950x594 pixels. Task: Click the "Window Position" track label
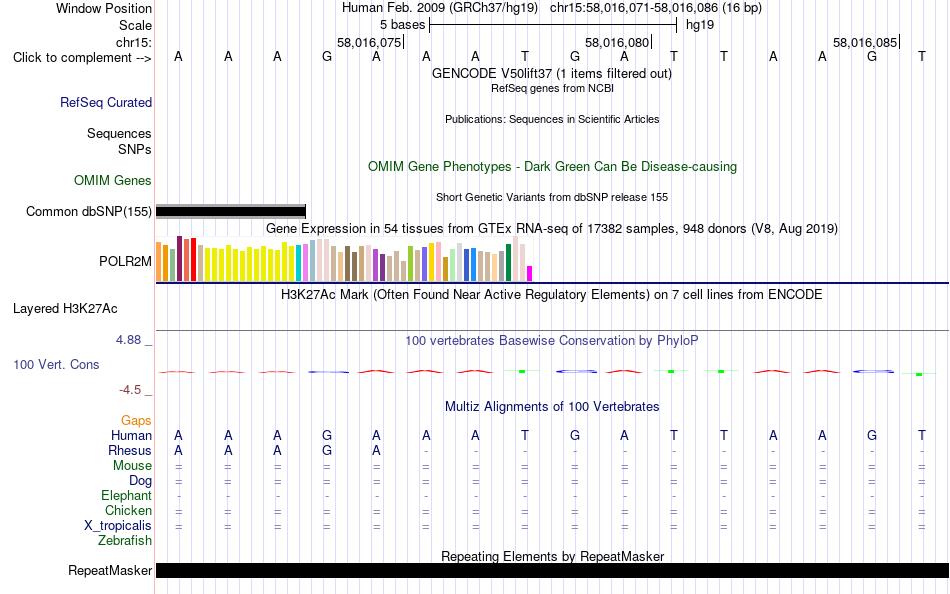[104, 8]
